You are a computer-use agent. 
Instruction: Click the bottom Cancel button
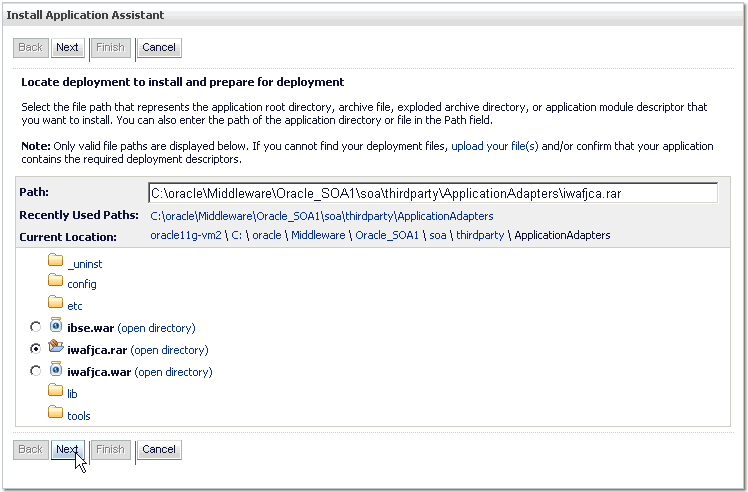point(159,450)
